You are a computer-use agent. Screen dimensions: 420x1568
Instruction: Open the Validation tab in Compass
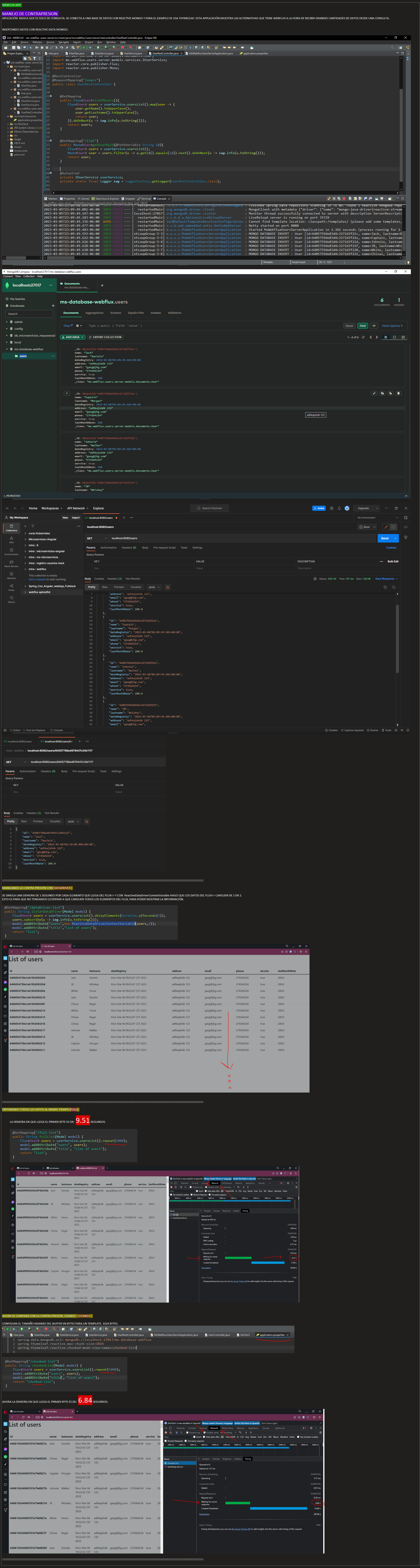(175, 313)
